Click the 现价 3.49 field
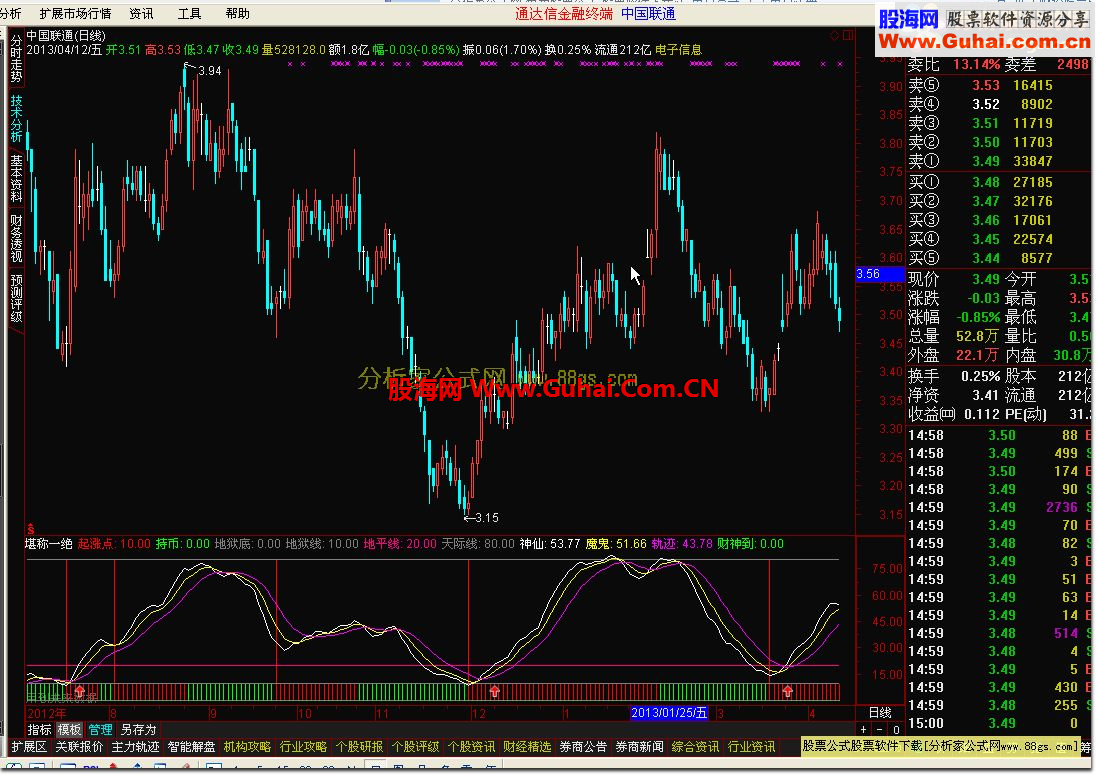 tap(954, 279)
